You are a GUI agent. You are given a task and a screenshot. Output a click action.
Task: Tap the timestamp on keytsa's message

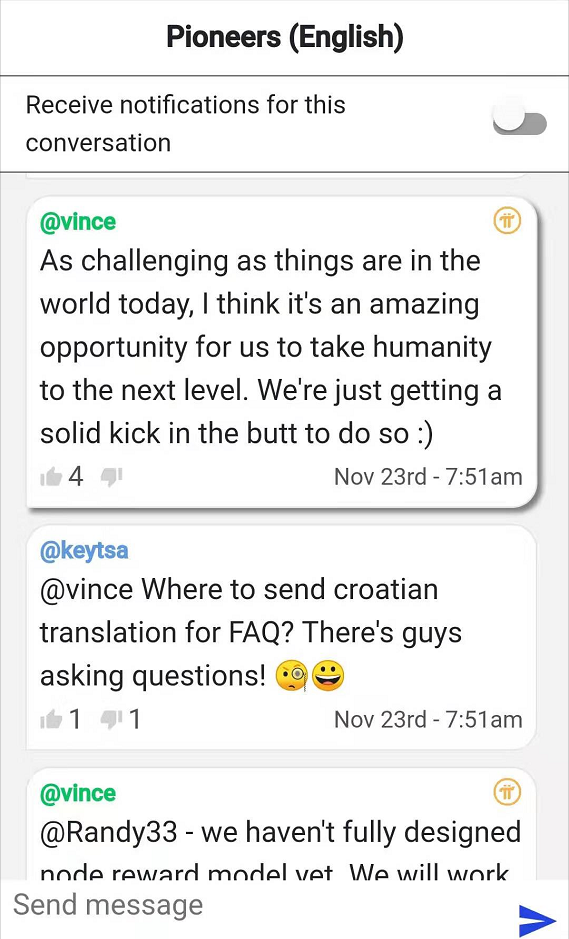pyautogui.click(x=428, y=719)
